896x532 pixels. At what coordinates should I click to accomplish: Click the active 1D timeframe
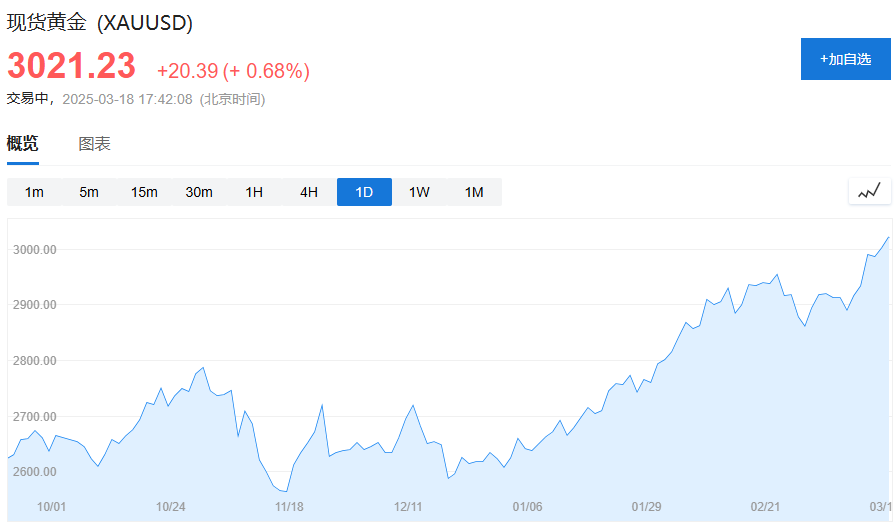pyautogui.click(x=364, y=192)
